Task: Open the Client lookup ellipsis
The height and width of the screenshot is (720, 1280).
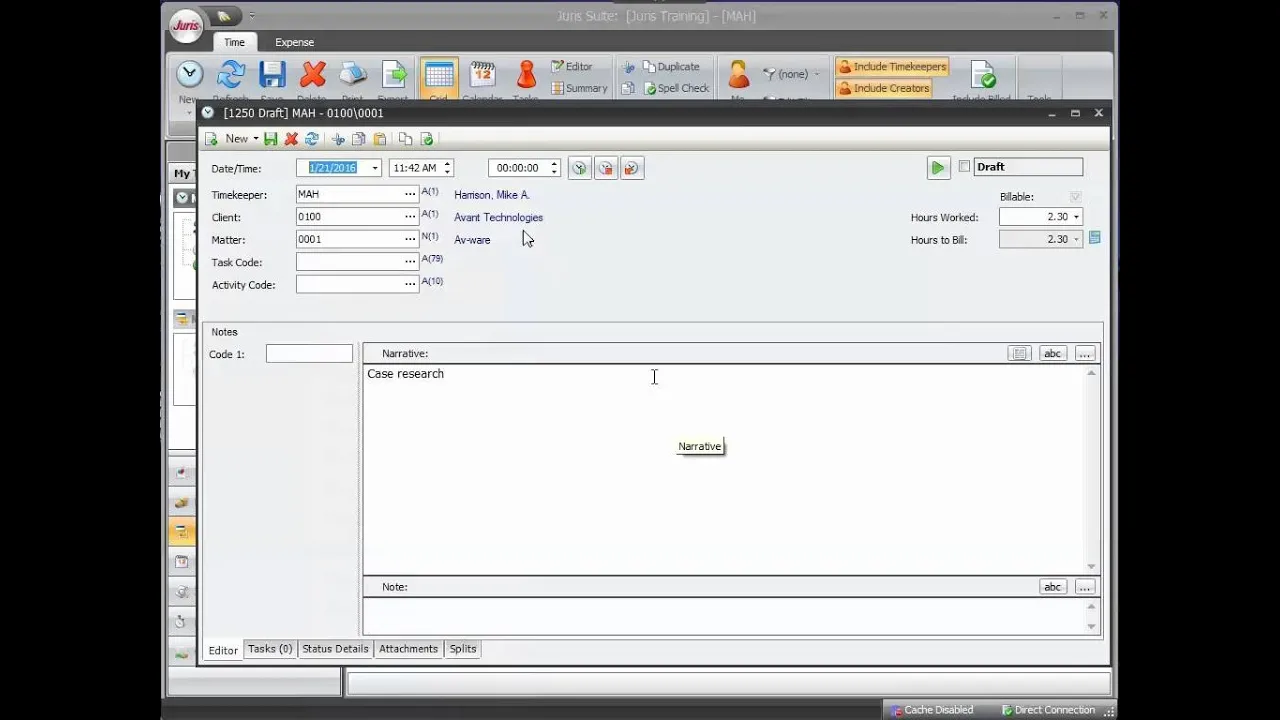Action: click(x=410, y=217)
